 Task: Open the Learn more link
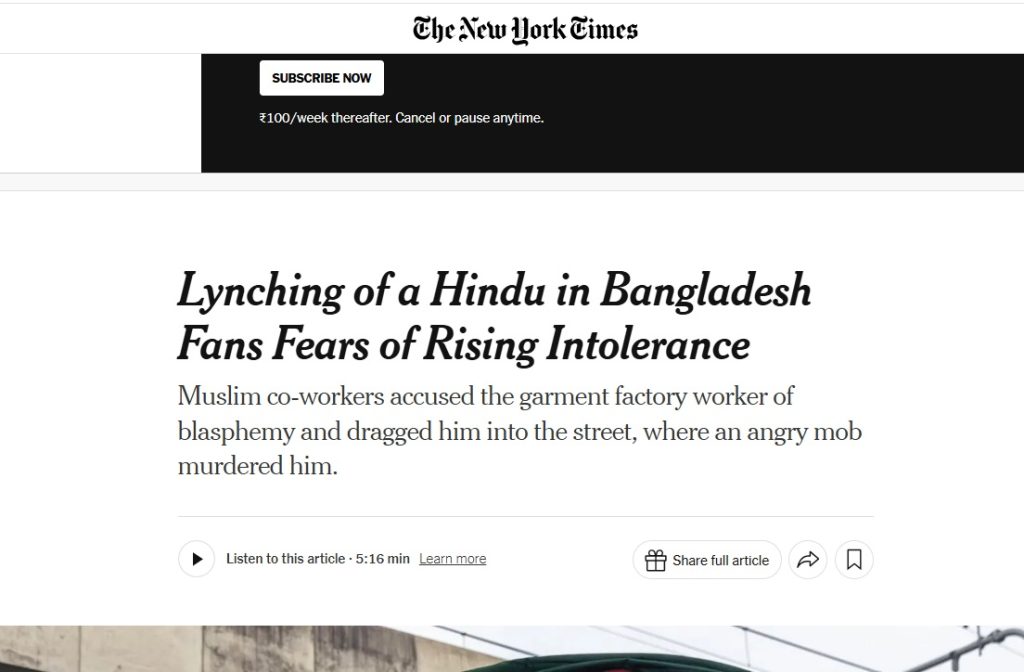(452, 559)
